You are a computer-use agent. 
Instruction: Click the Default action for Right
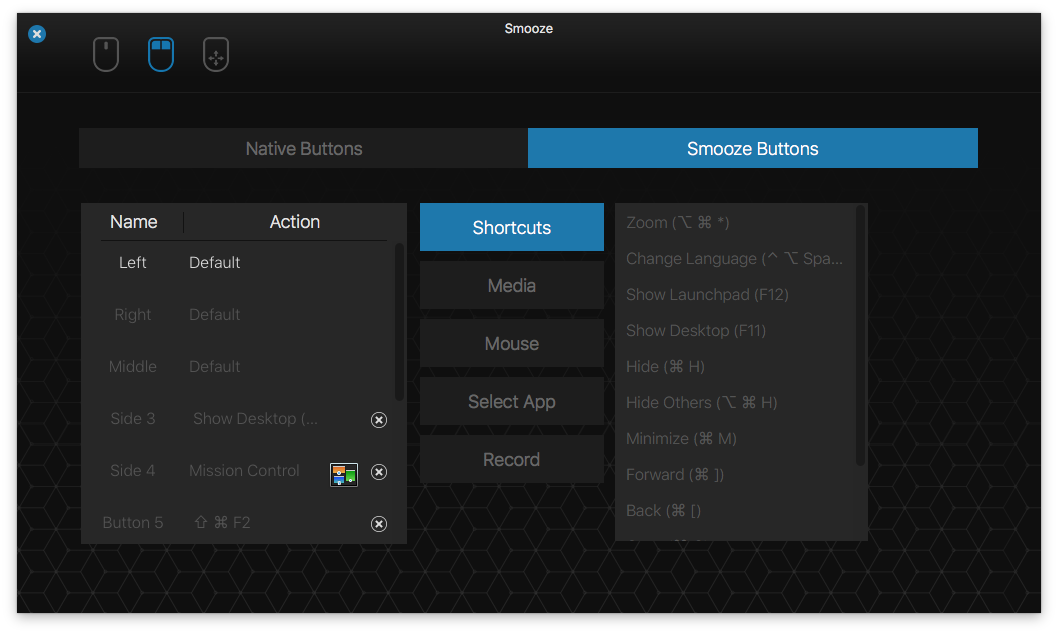(x=215, y=314)
